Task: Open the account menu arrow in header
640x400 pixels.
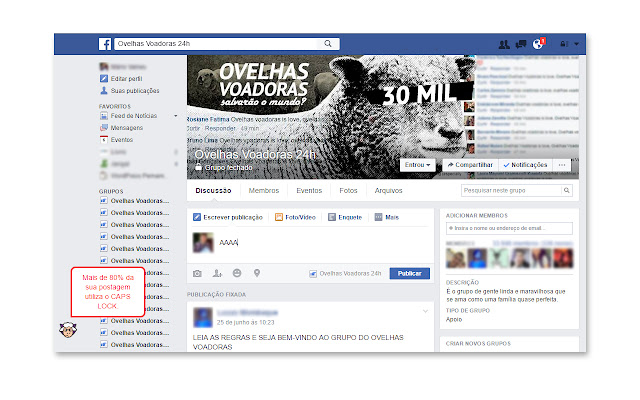Action: coord(576,44)
